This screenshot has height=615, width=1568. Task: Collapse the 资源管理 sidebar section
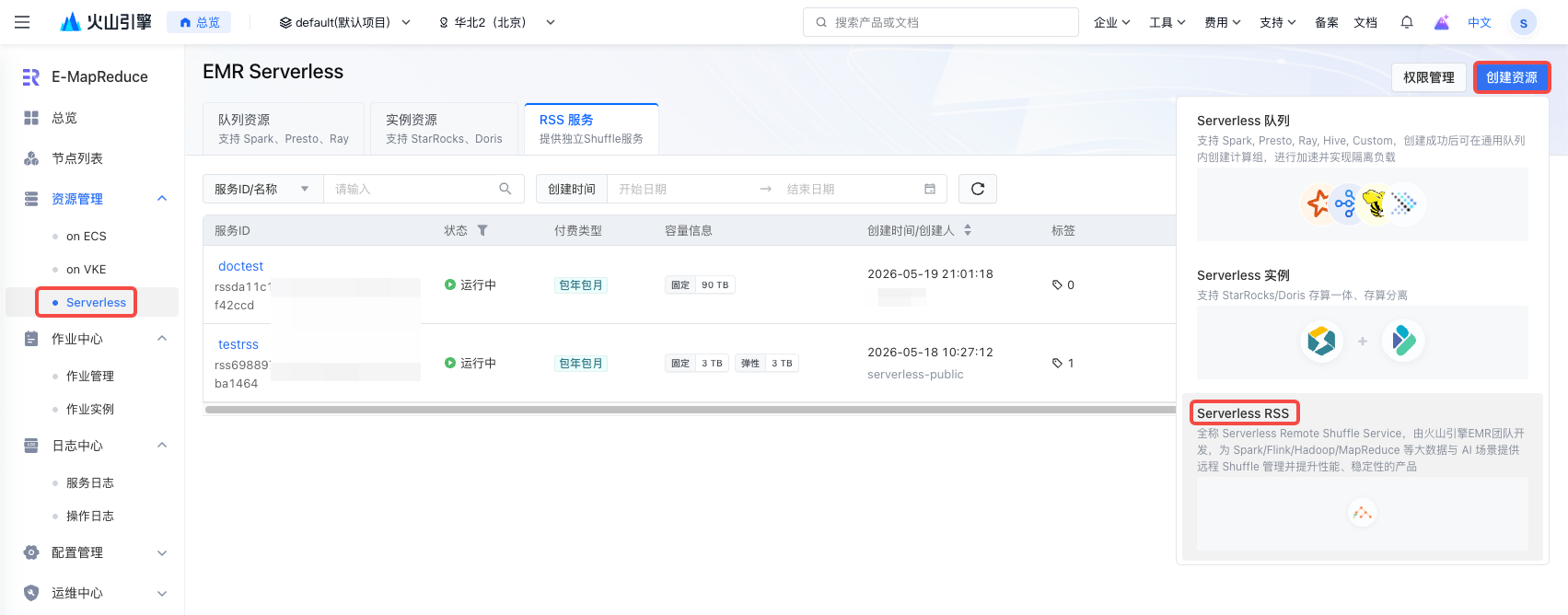162,199
